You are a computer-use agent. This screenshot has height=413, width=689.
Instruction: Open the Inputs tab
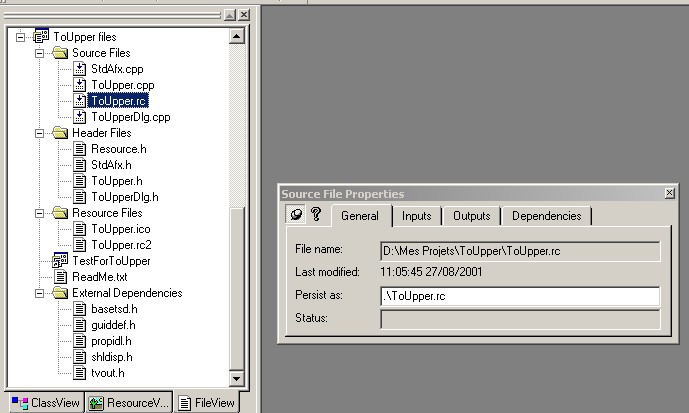[417, 216]
